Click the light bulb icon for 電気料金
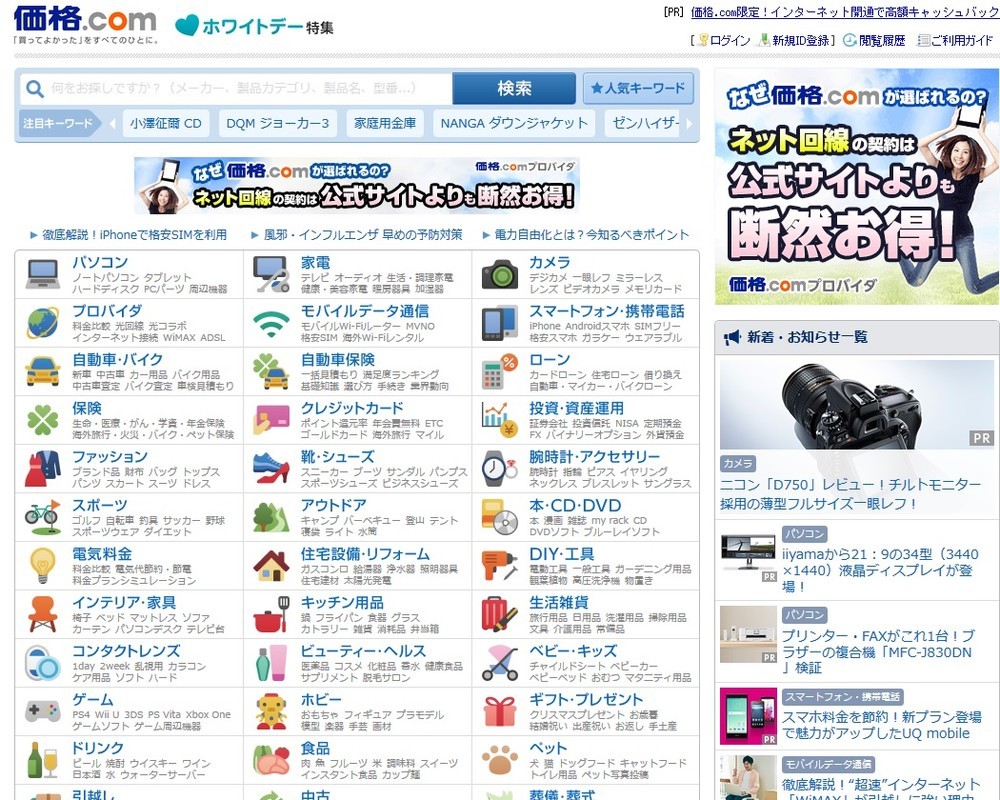 (43, 565)
